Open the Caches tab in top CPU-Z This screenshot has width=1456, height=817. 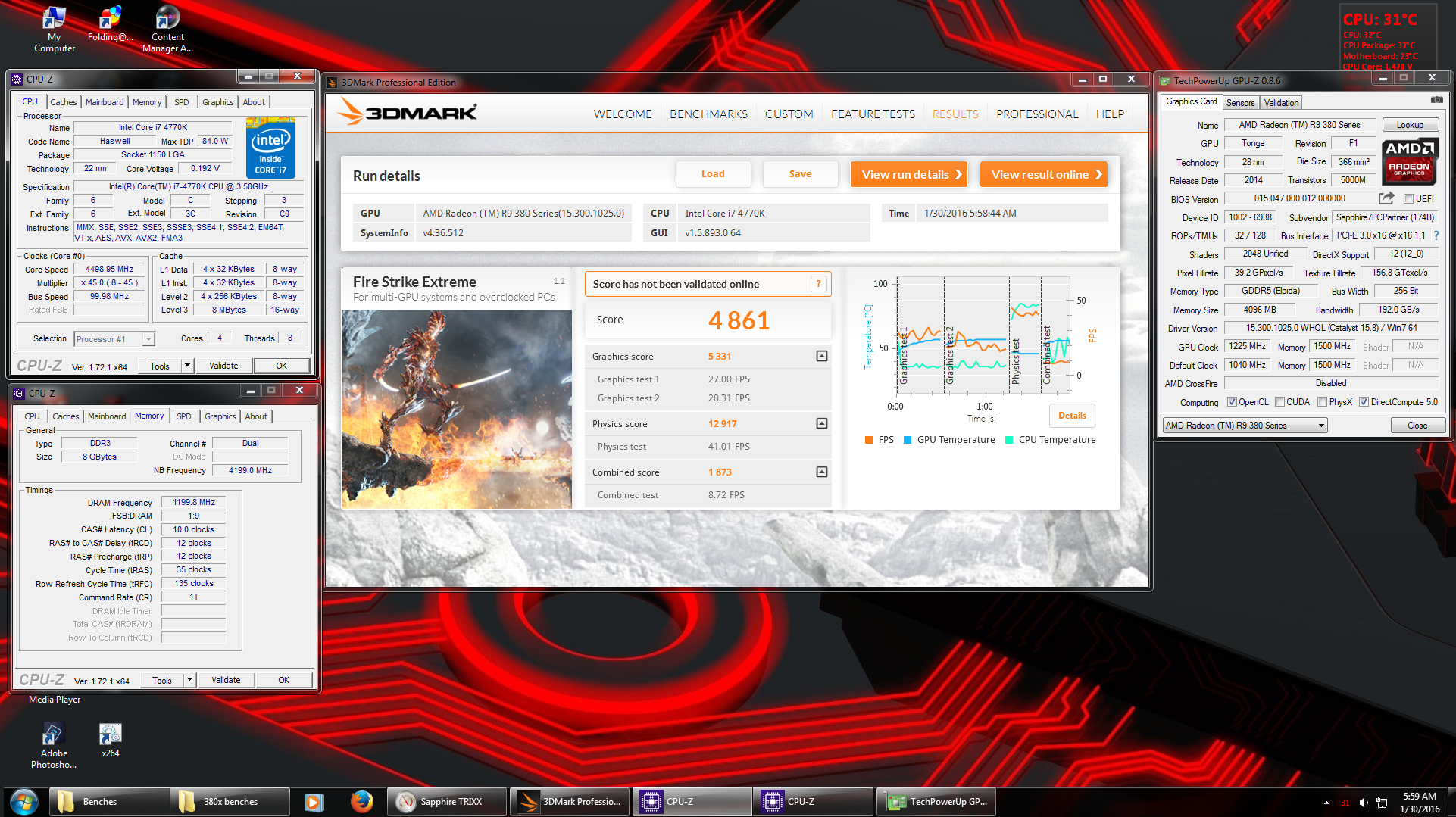pyautogui.click(x=63, y=102)
